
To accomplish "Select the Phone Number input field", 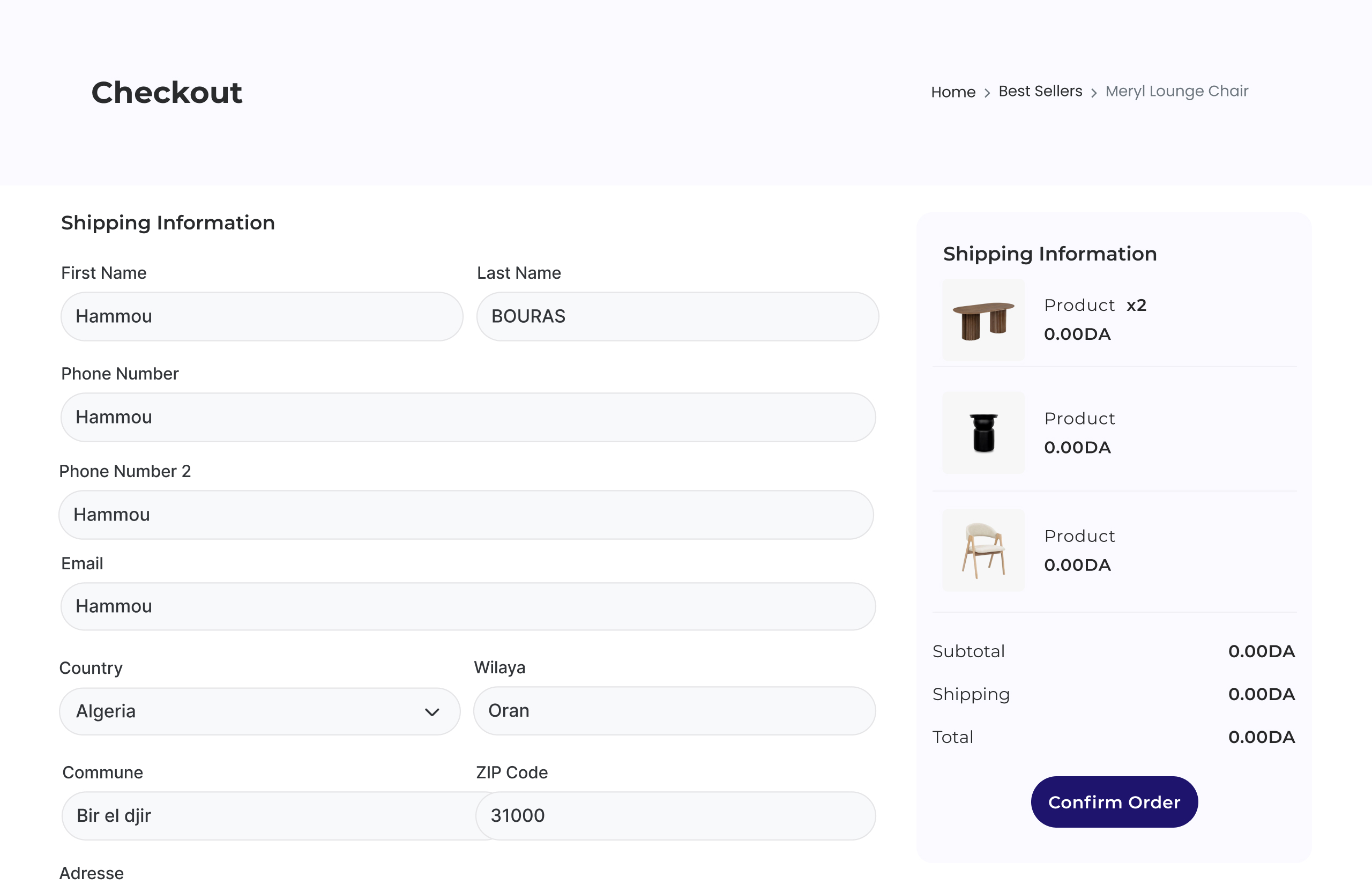I will point(468,417).
